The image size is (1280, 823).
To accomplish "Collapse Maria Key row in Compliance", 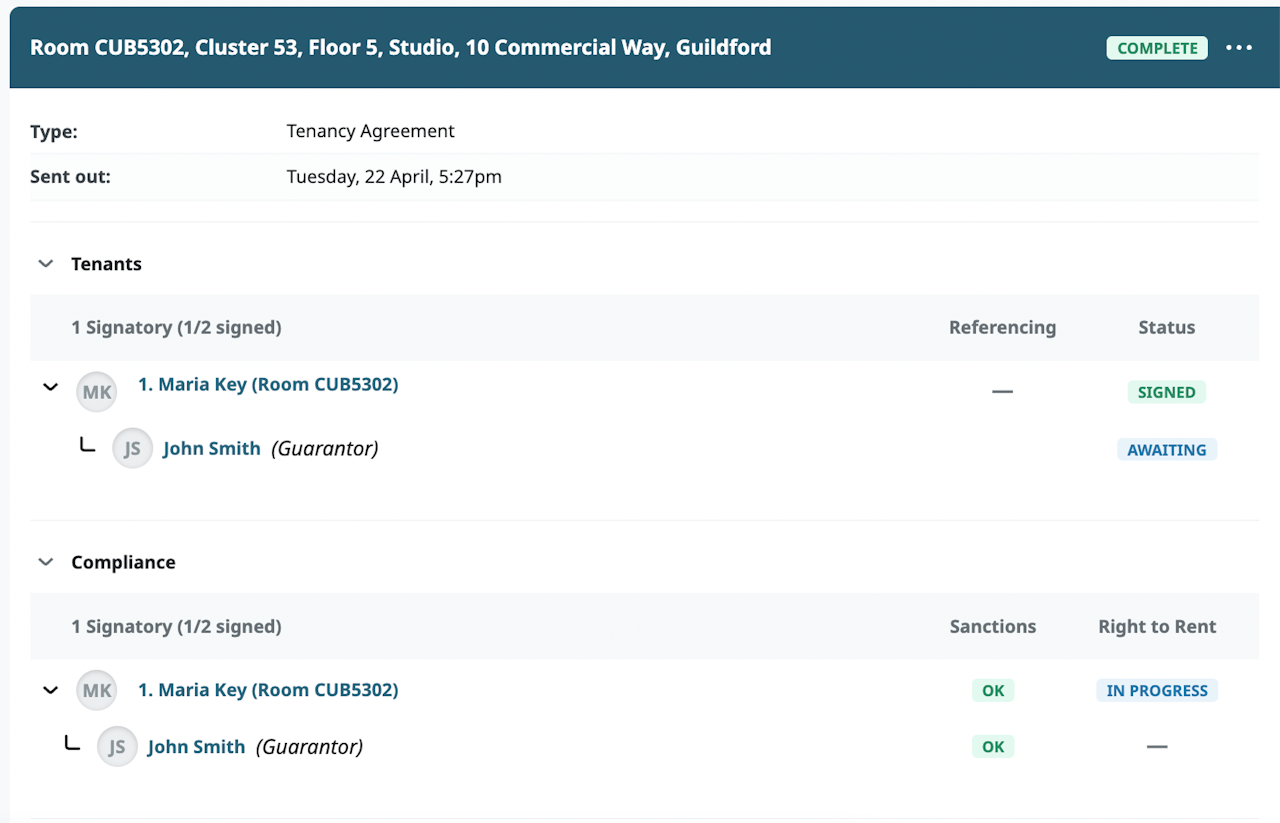I will click(x=50, y=690).
